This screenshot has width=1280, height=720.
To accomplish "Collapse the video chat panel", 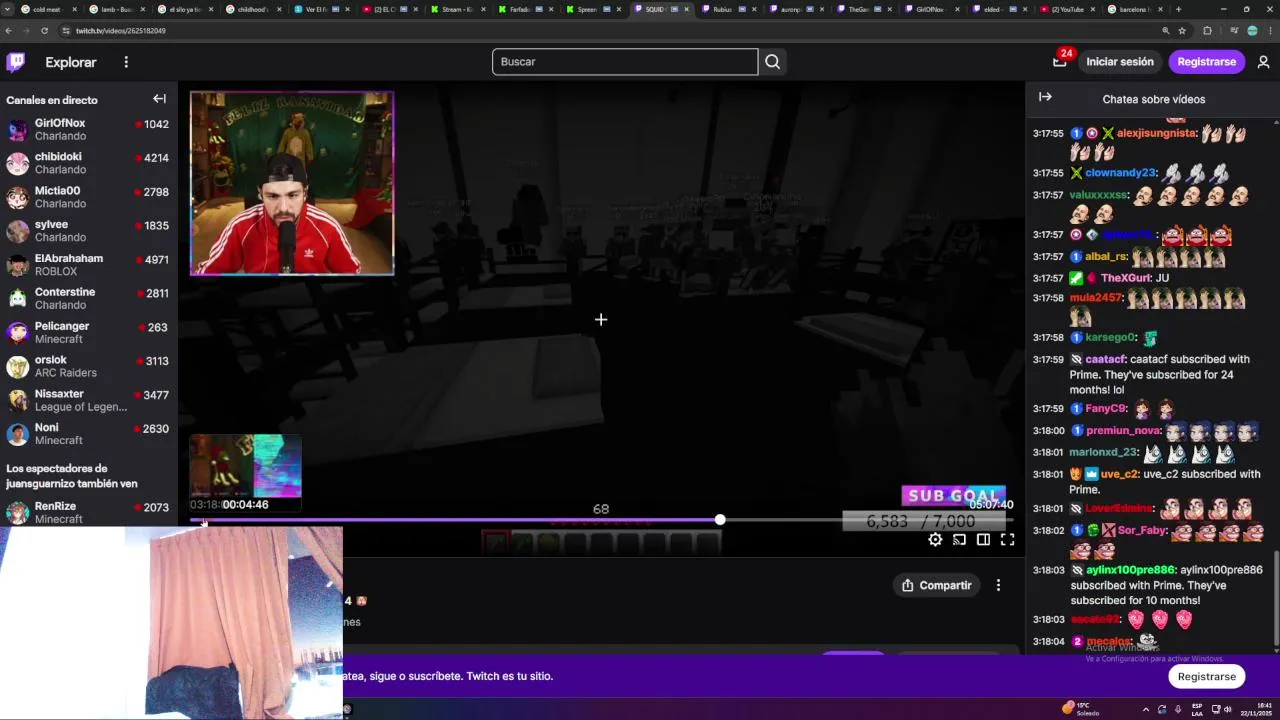I will 1045,97.
